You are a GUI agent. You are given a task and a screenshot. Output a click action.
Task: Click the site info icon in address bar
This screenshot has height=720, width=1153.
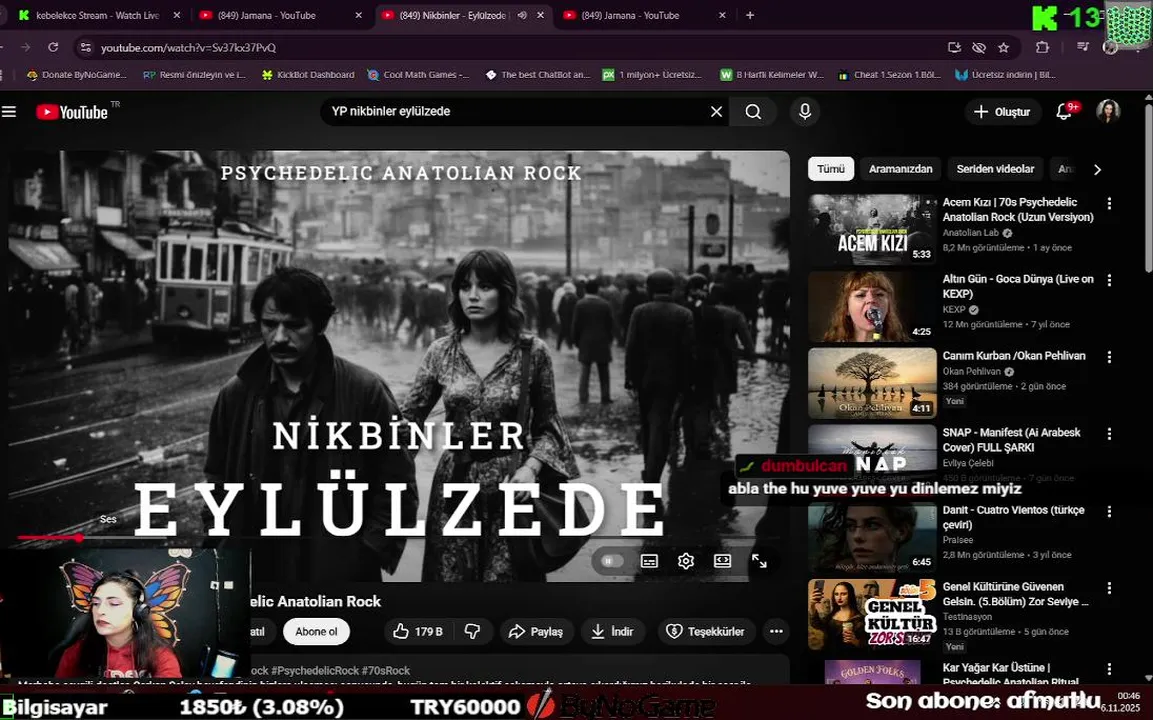pyautogui.click(x=86, y=48)
